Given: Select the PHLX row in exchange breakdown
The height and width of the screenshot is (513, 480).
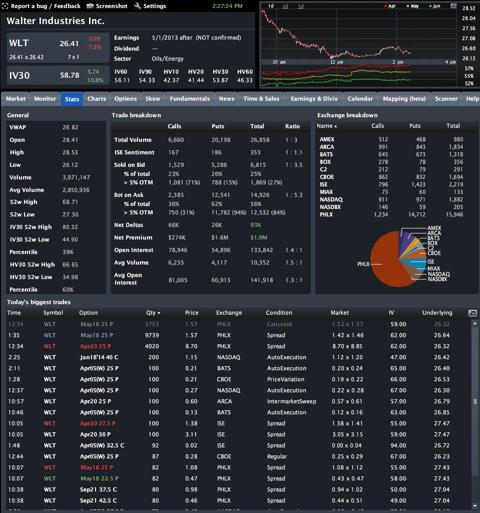Looking at the screenshot, I should [x=391, y=215].
